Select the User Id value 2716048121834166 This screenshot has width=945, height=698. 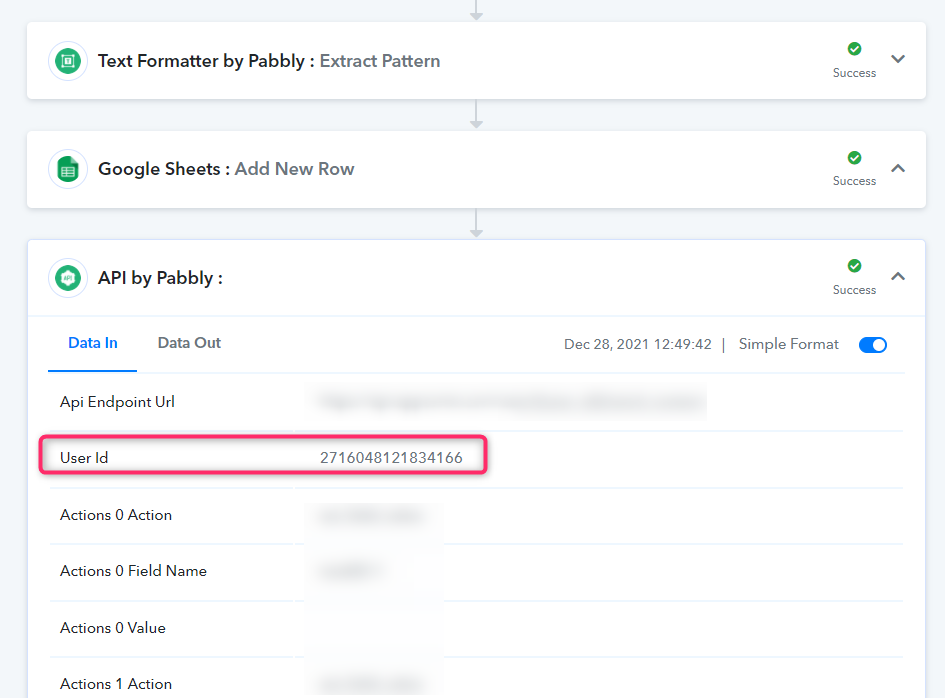pyautogui.click(x=391, y=458)
